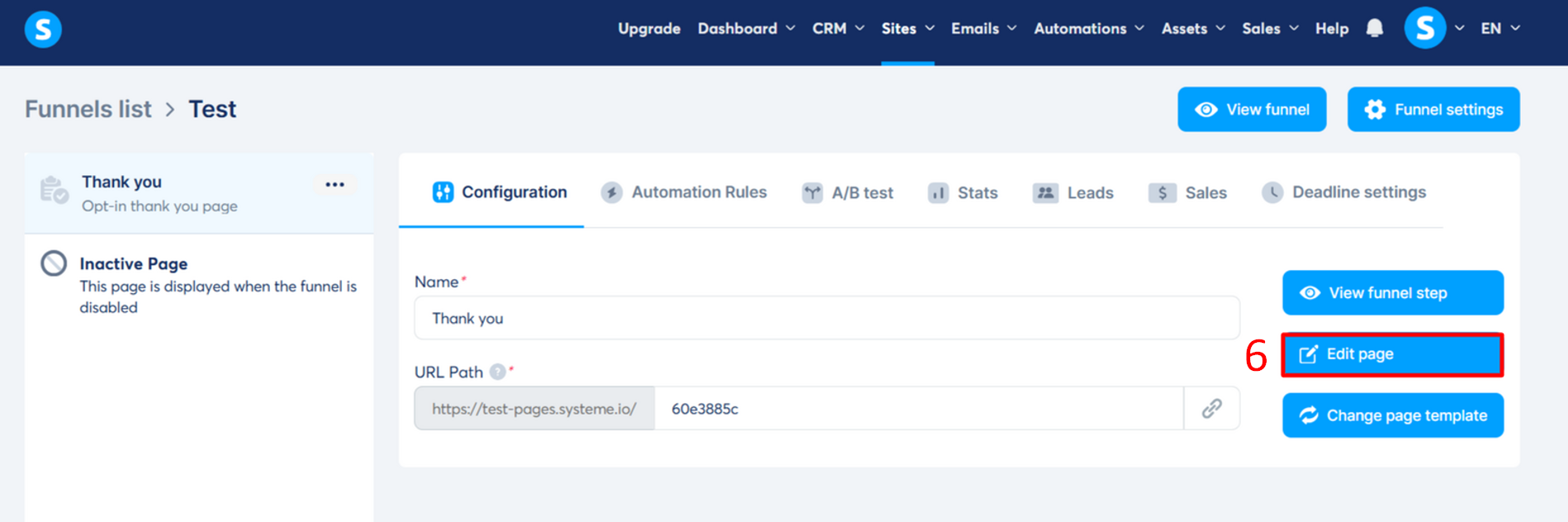
Task: Click the Change page template button
Action: [x=1393, y=415]
